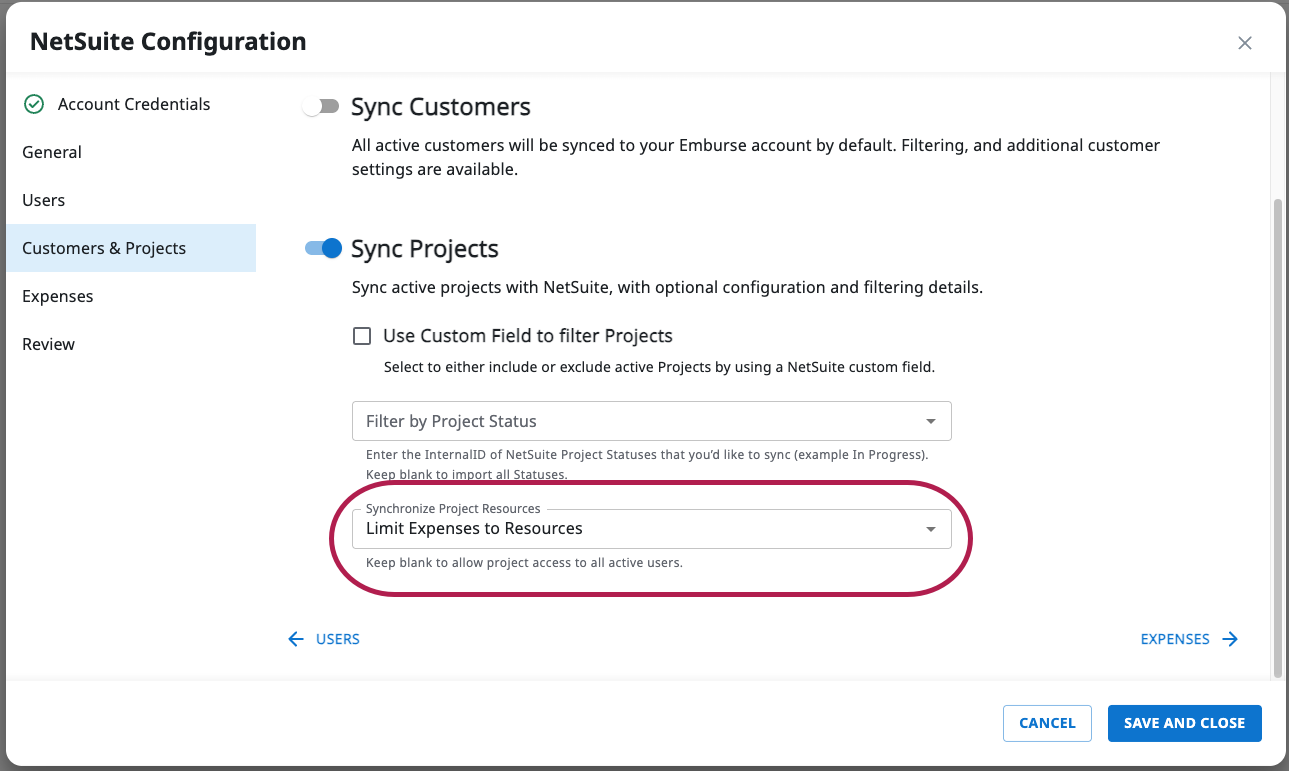Go back via the USERS link
Viewport: 1289px width, 771px height.
click(x=338, y=639)
